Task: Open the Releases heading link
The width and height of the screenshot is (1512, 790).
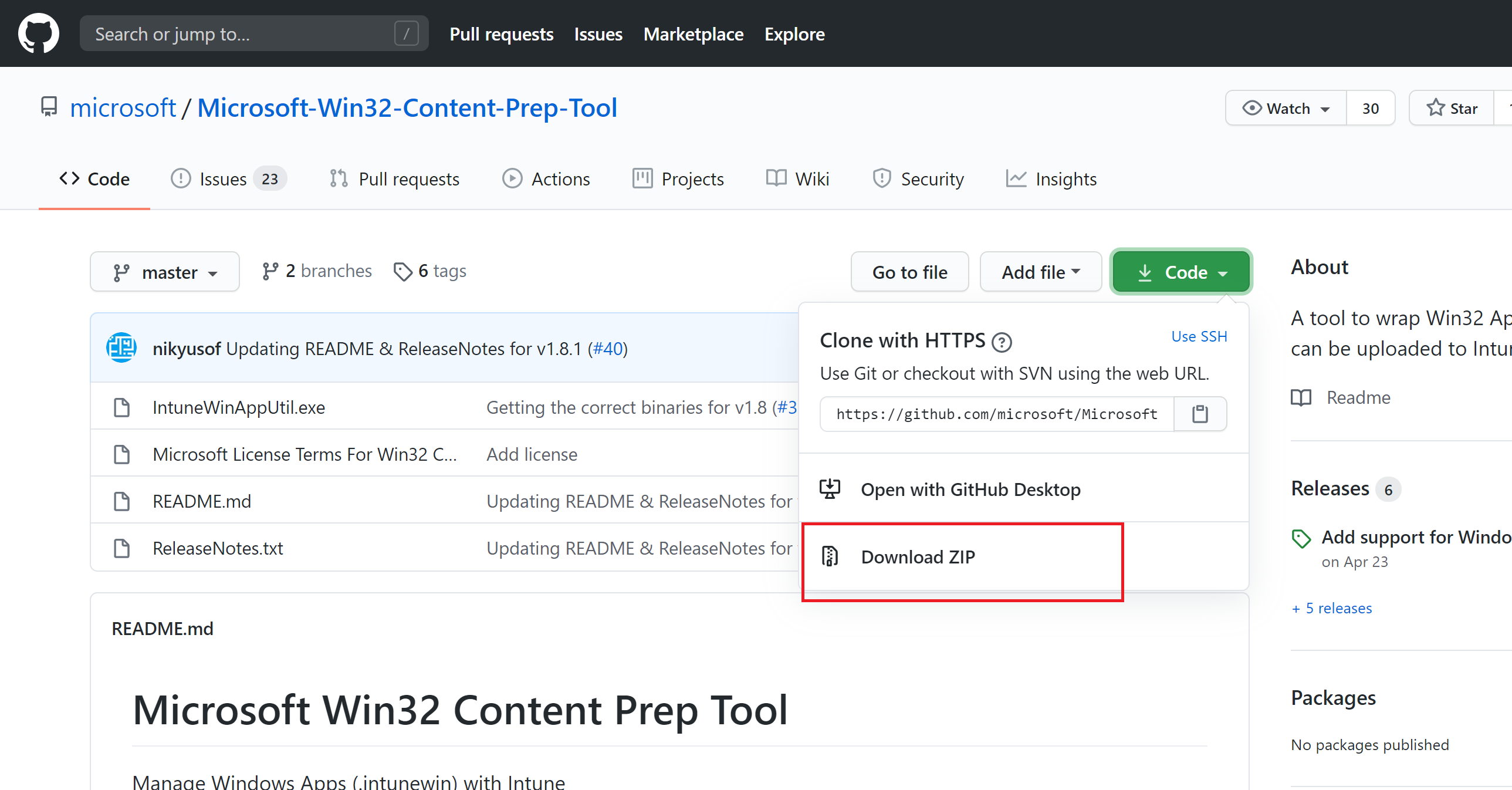Action: [1330, 488]
